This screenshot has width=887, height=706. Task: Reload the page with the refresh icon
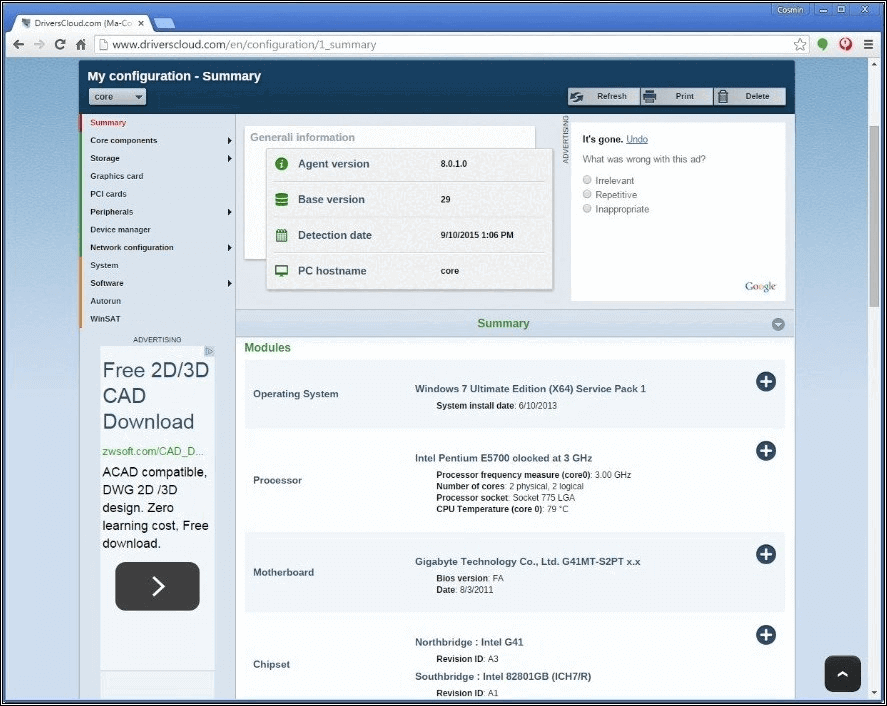pyautogui.click(x=60, y=44)
